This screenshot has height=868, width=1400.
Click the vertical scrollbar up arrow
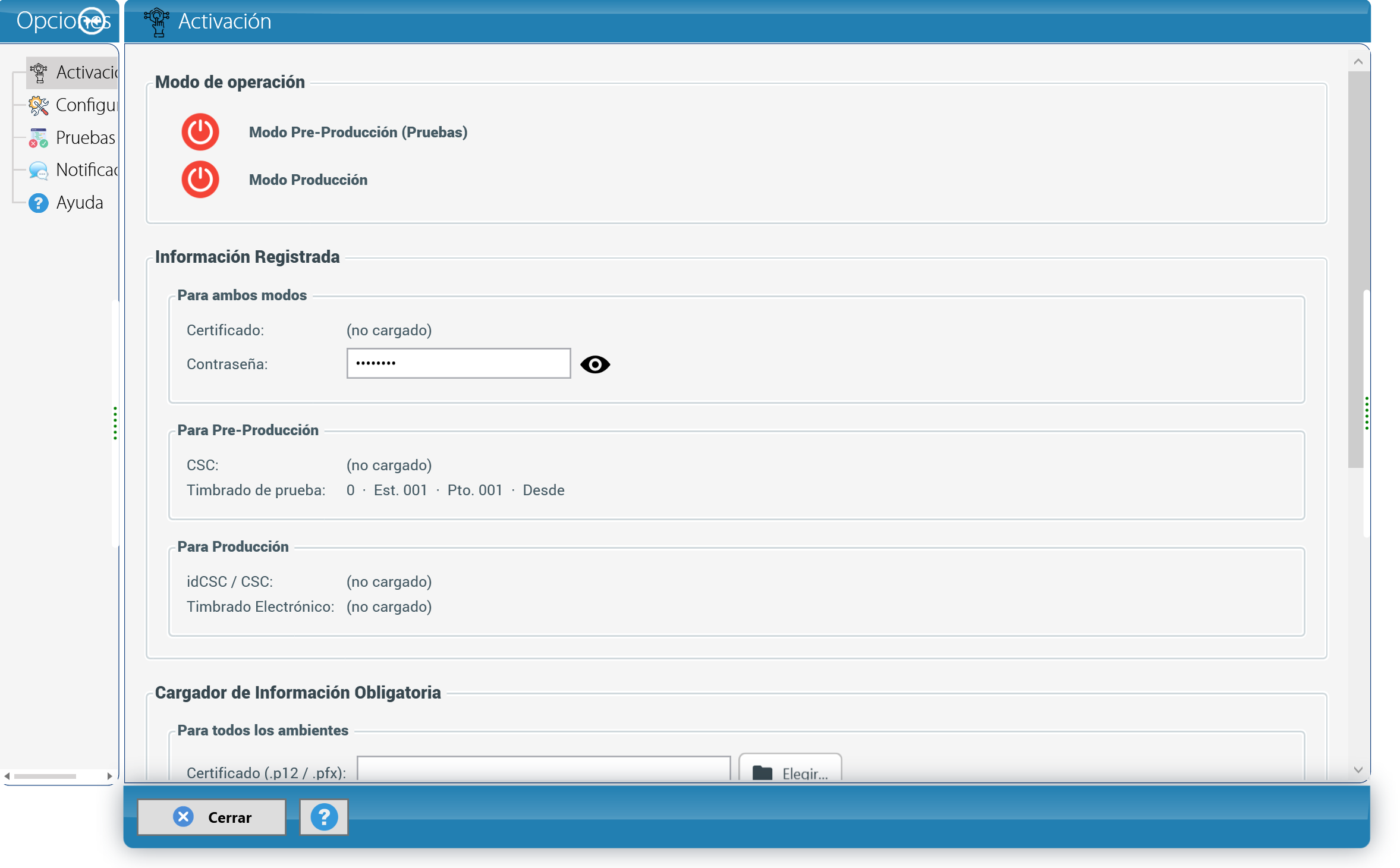click(1358, 62)
